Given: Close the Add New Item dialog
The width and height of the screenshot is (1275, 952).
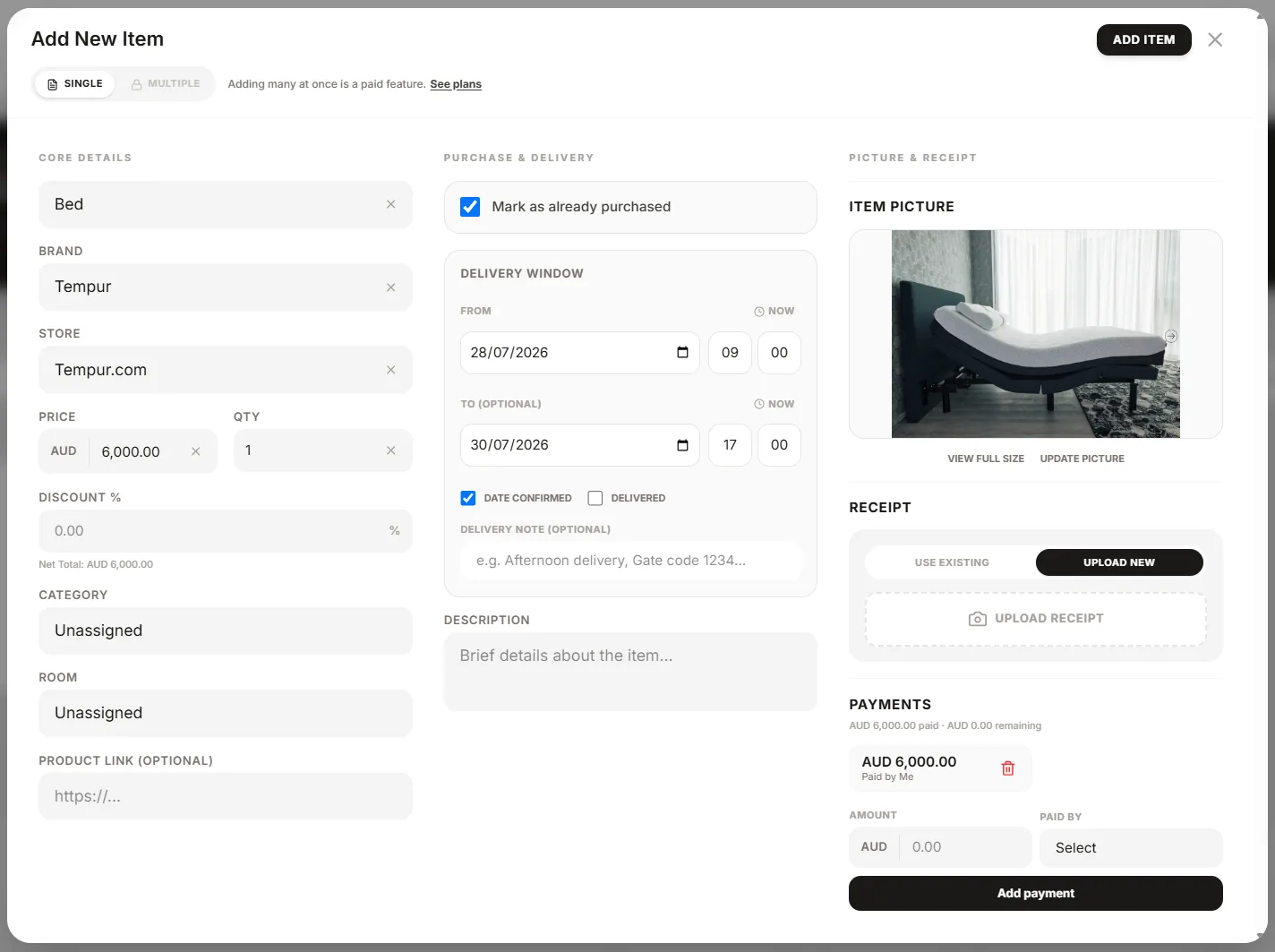Looking at the screenshot, I should 1215,39.
